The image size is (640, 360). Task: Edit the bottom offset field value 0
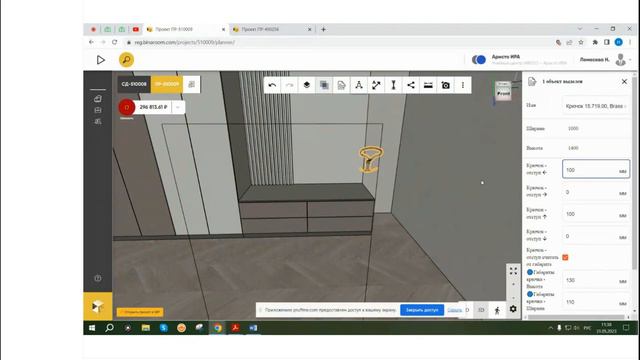click(596, 236)
